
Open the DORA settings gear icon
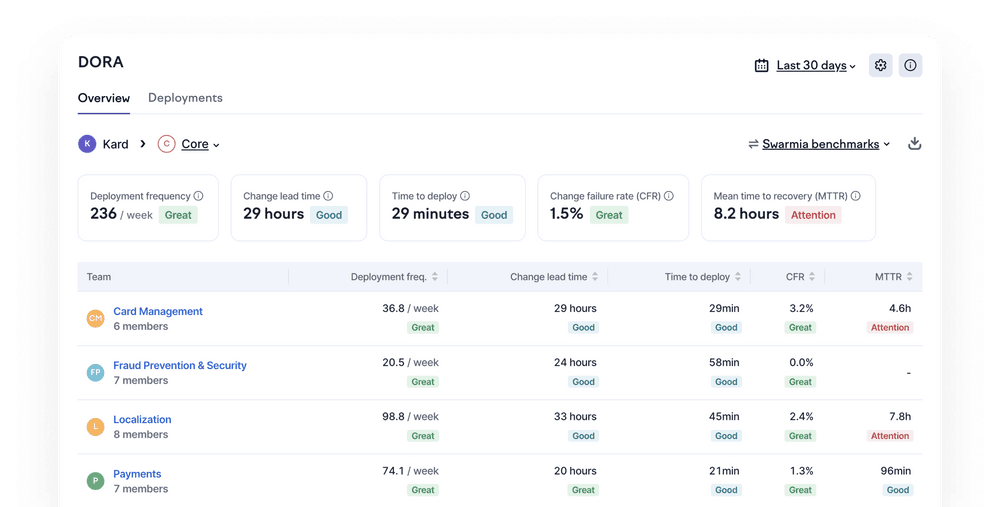click(x=880, y=66)
